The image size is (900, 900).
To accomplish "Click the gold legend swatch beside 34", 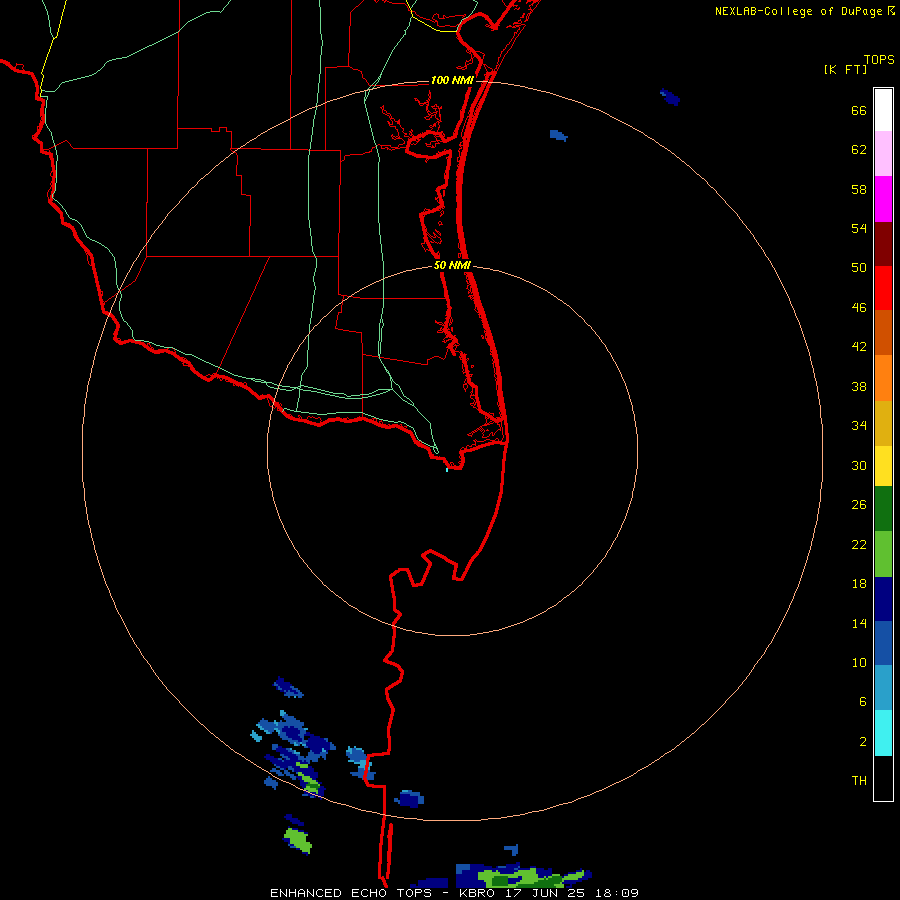I will point(883,423).
